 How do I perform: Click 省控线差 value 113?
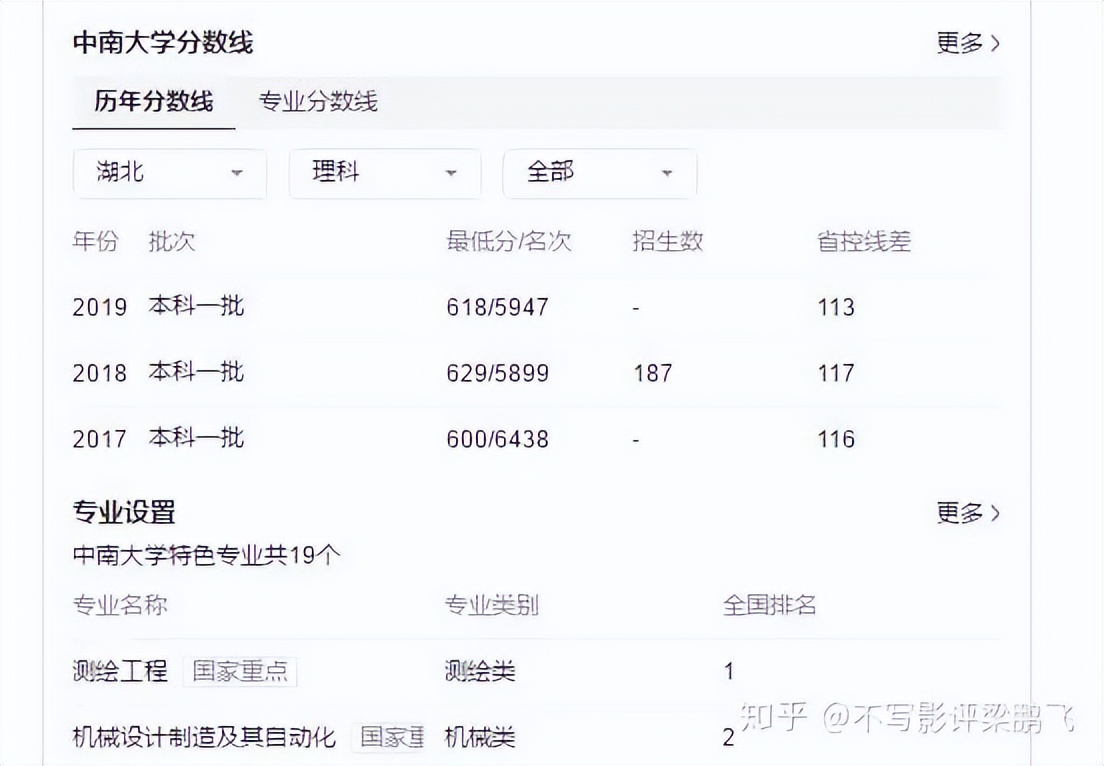pos(836,307)
